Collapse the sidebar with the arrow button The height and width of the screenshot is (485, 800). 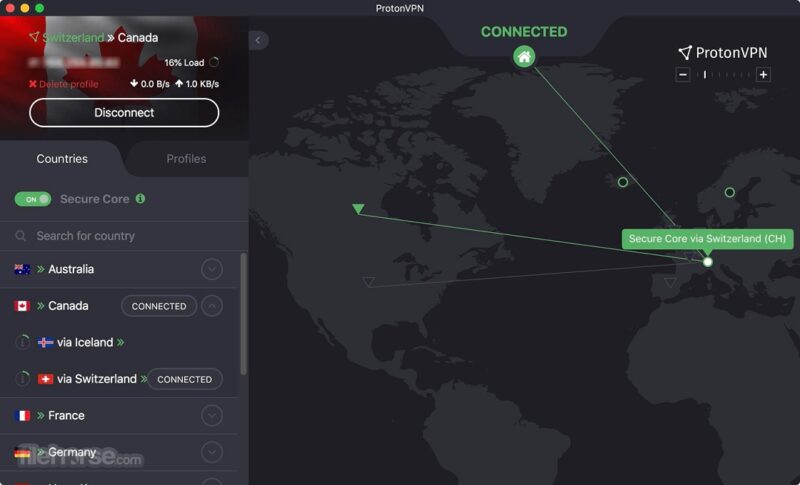(259, 40)
